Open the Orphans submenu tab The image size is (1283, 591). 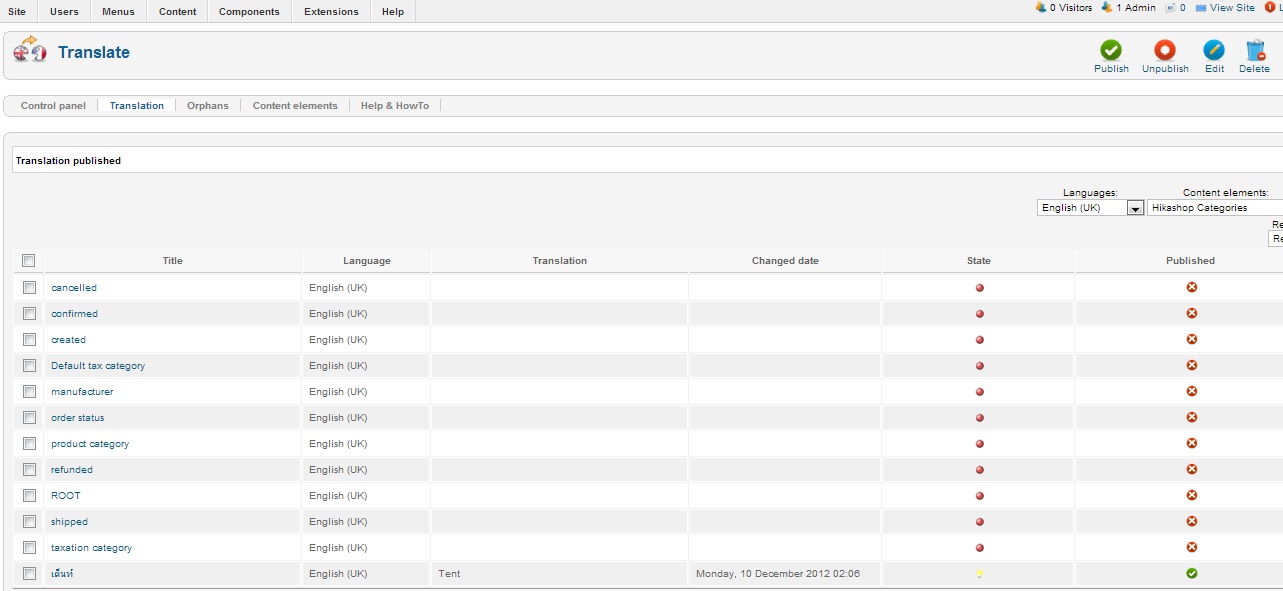(208, 105)
